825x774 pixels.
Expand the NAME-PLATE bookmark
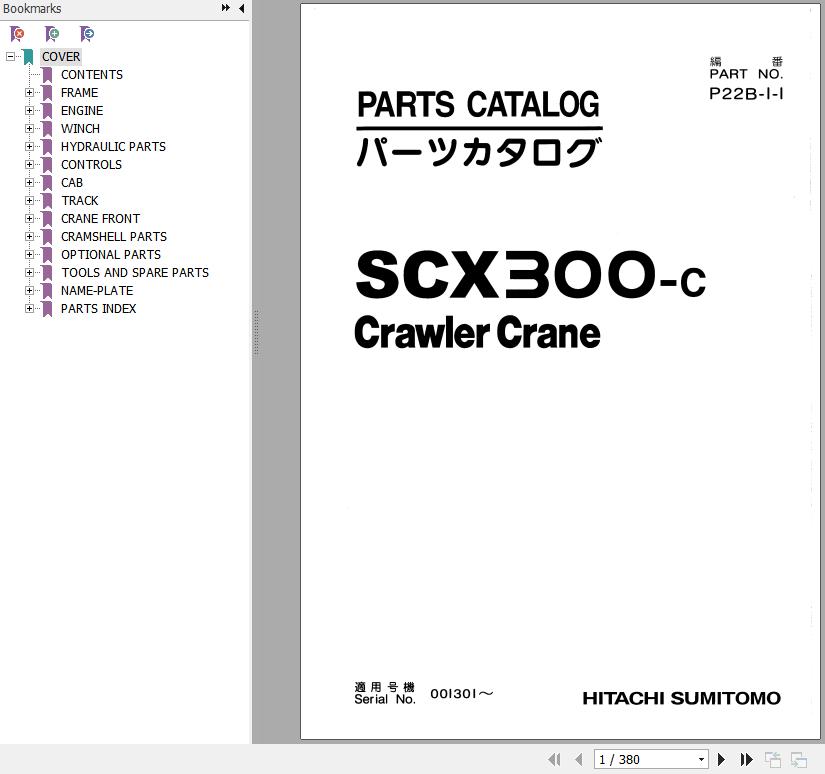click(x=29, y=290)
